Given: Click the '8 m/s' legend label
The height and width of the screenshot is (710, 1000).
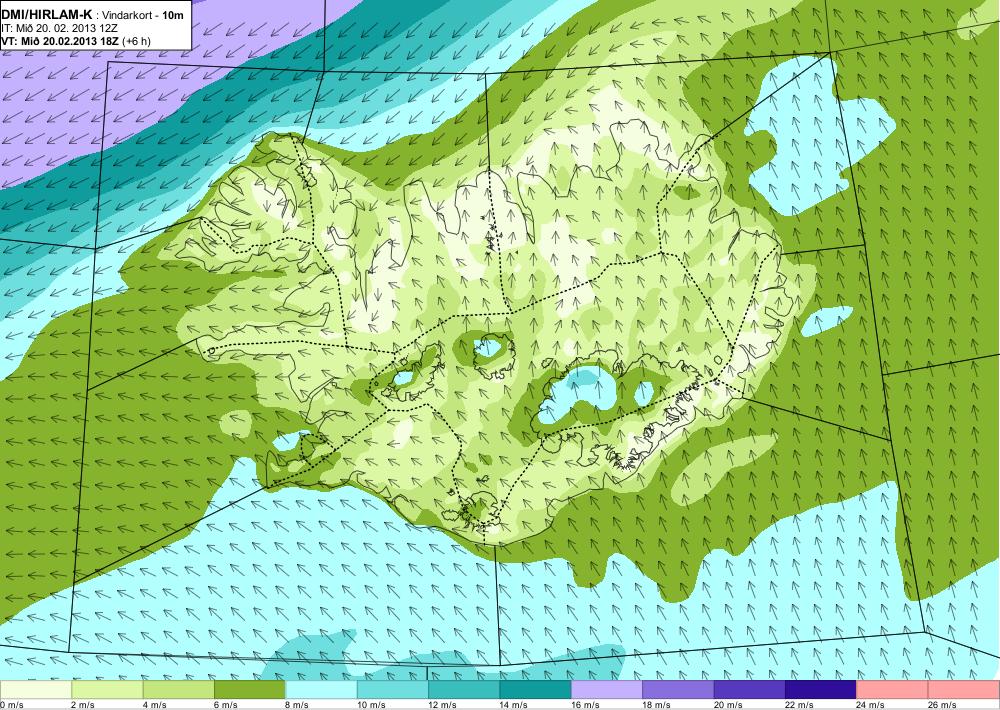Looking at the screenshot, I should click(298, 705).
